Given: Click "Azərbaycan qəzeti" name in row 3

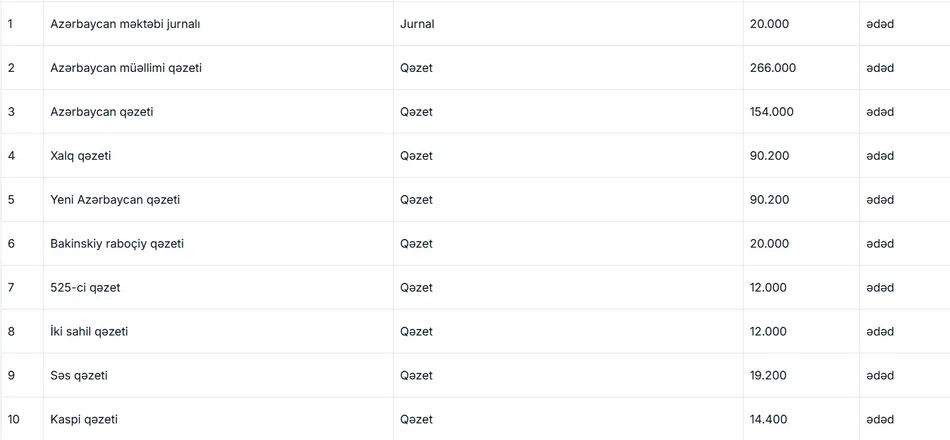Looking at the screenshot, I should pos(102,111).
